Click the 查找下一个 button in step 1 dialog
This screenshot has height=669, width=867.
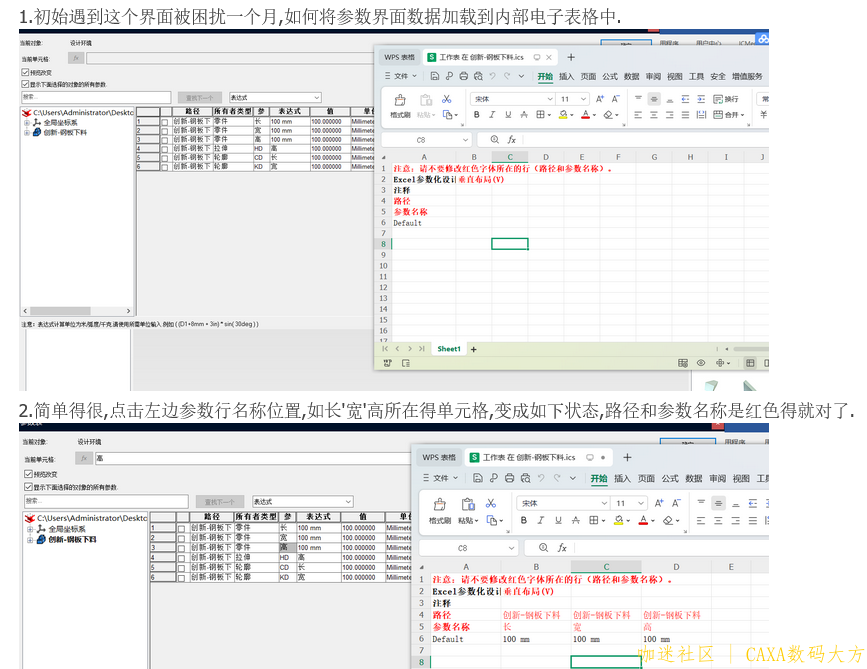[x=201, y=97]
